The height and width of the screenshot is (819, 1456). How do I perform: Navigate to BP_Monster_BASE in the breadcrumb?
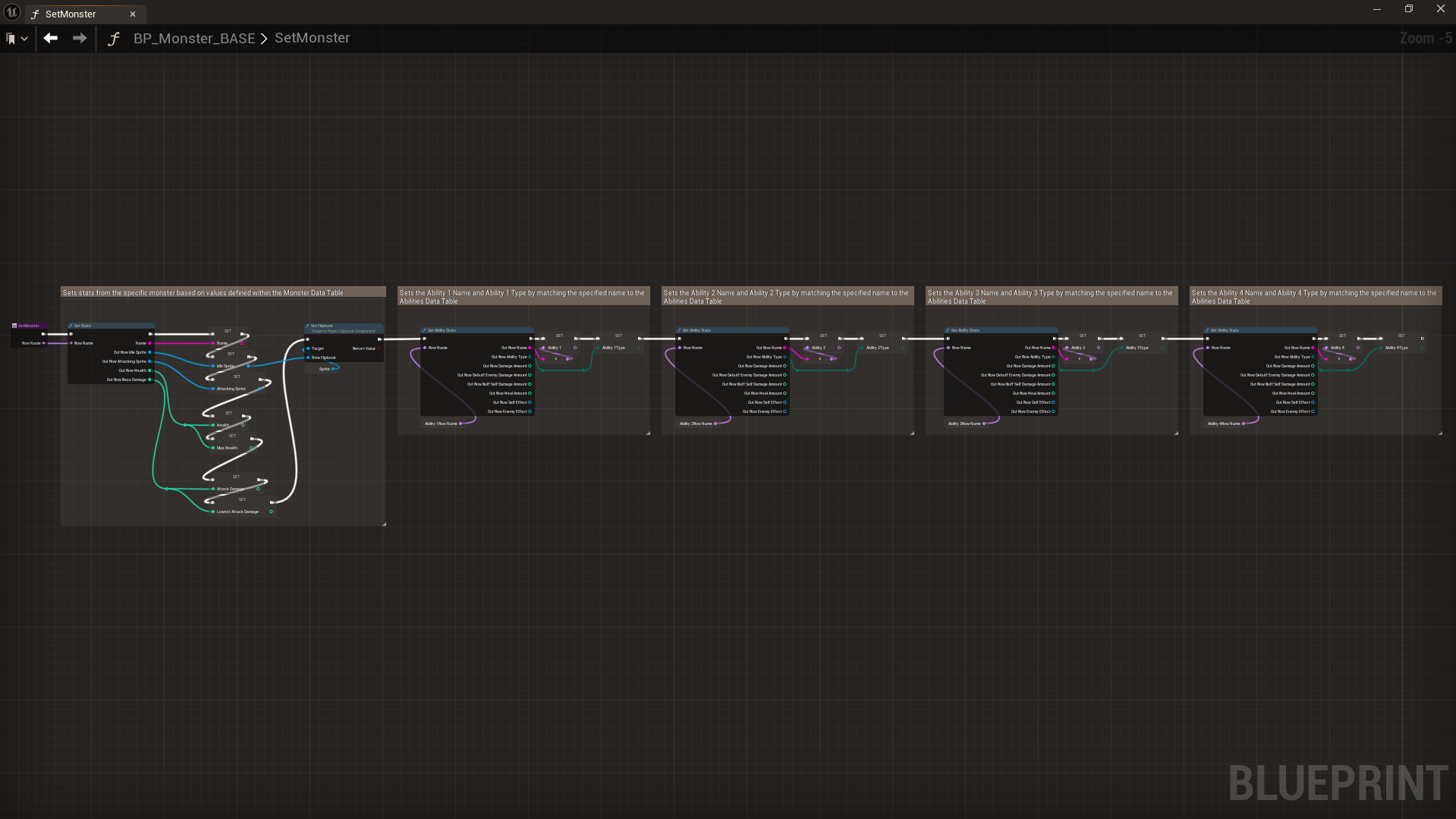pyautogui.click(x=193, y=39)
